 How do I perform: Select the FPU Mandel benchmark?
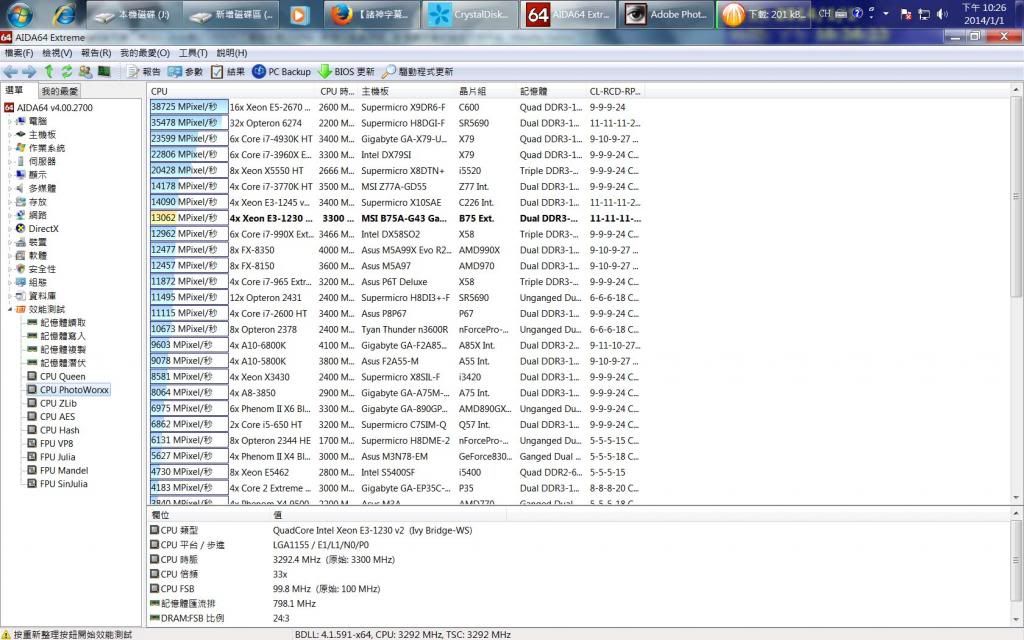click(57, 471)
